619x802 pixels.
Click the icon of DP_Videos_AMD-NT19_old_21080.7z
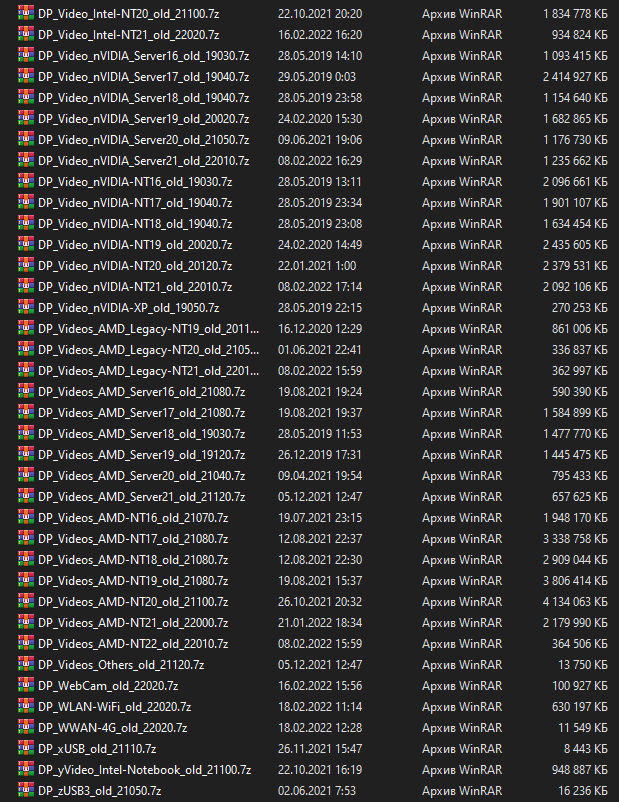point(26,580)
